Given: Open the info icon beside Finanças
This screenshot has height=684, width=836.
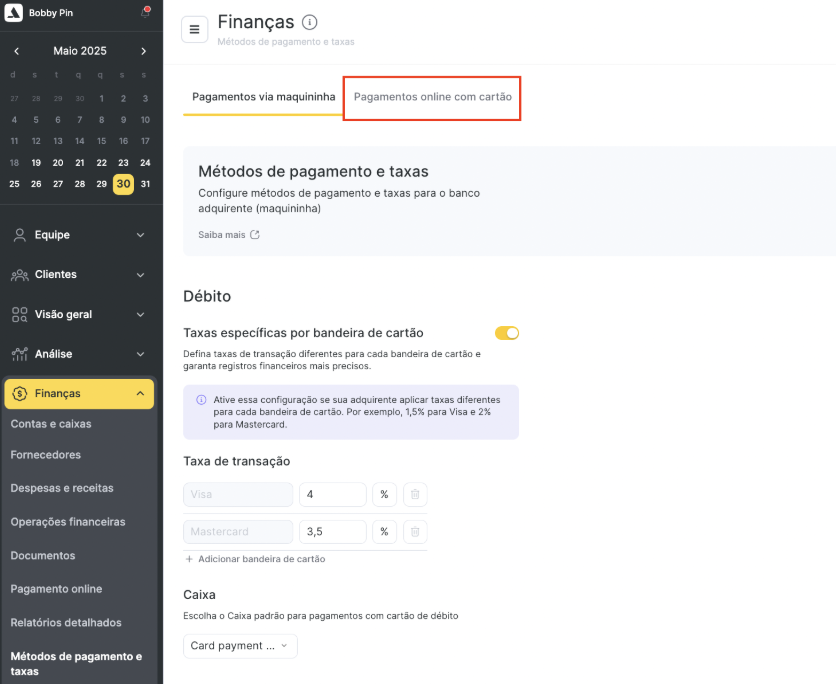Looking at the screenshot, I should tap(309, 22).
